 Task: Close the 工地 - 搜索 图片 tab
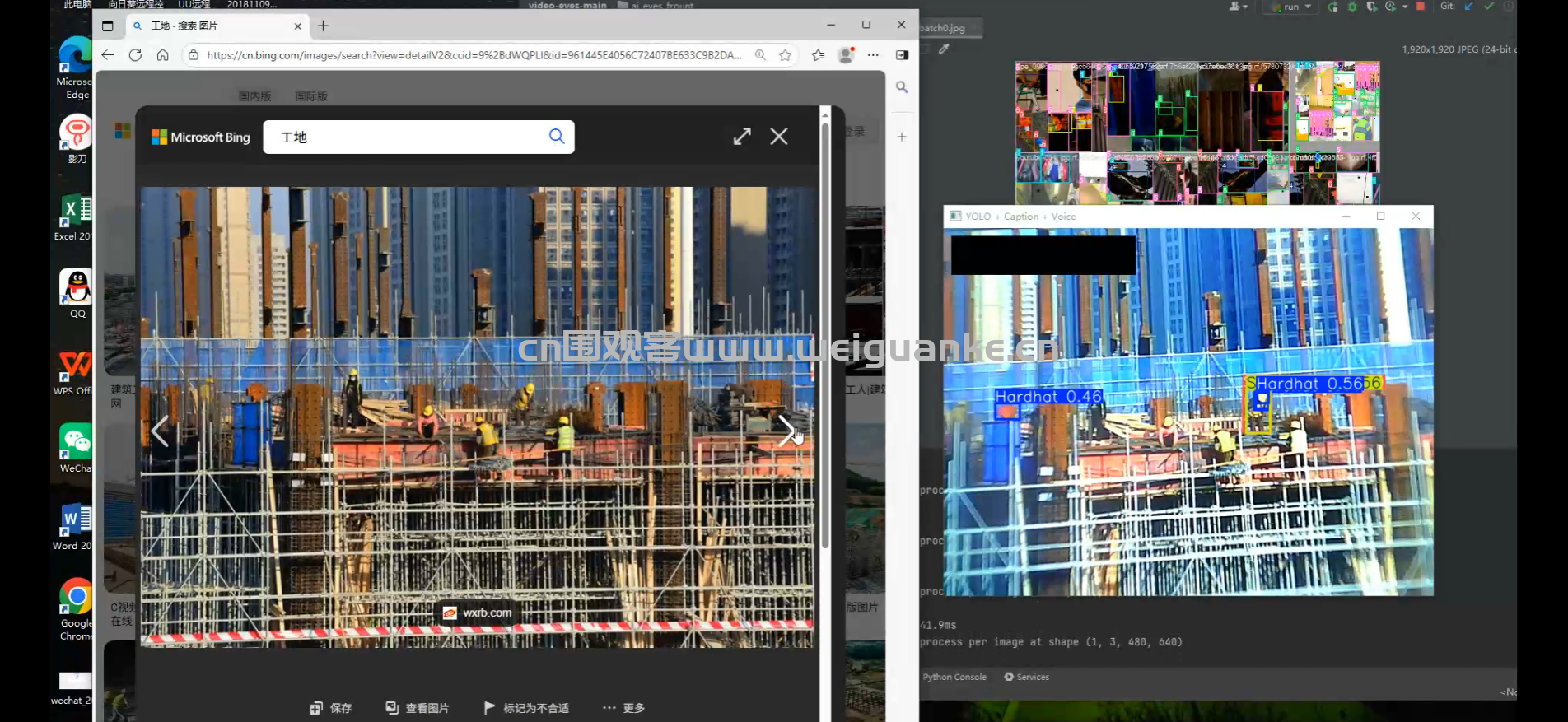pyautogui.click(x=297, y=26)
